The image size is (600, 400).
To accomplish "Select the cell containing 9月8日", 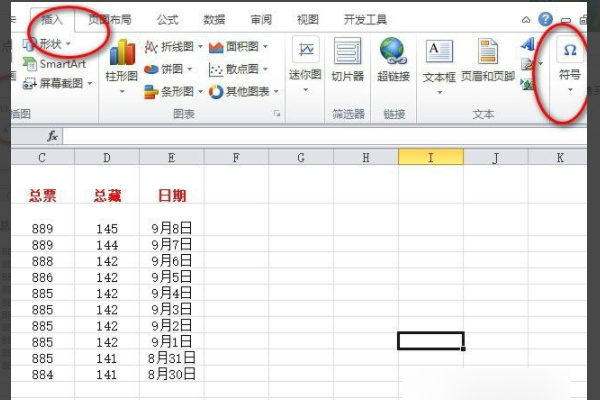I will click(171, 219).
